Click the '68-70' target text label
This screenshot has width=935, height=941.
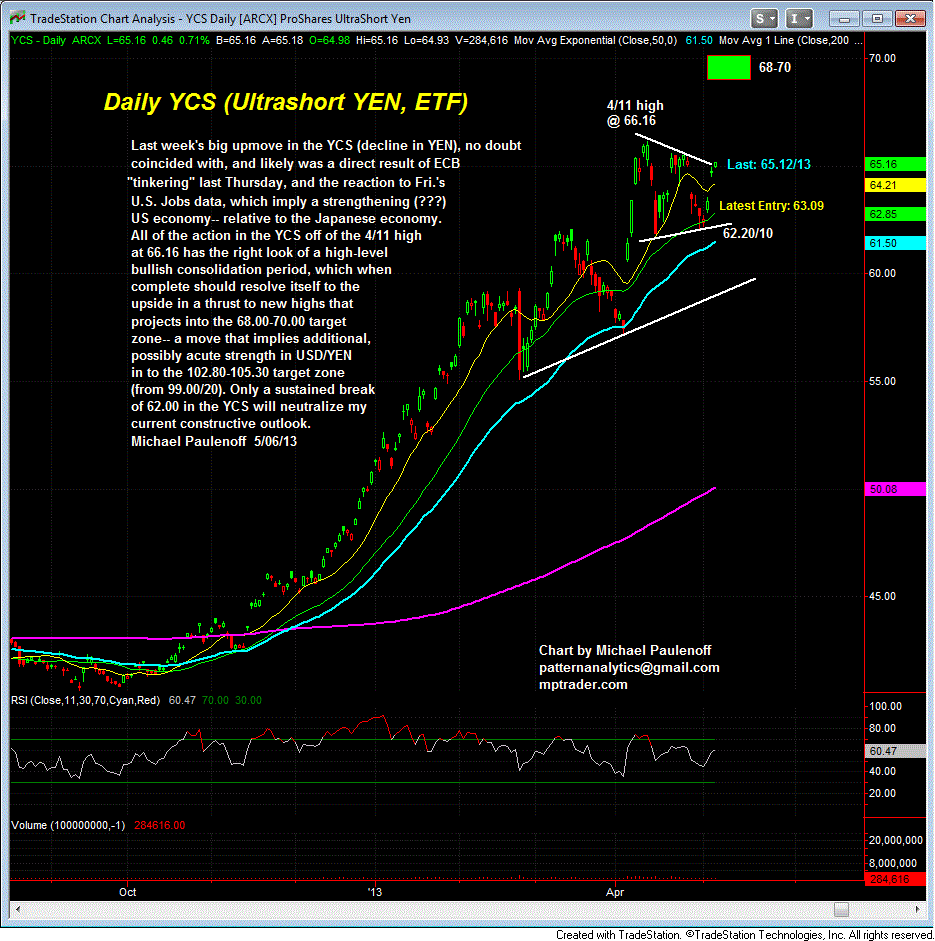click(x=775, y=67)
